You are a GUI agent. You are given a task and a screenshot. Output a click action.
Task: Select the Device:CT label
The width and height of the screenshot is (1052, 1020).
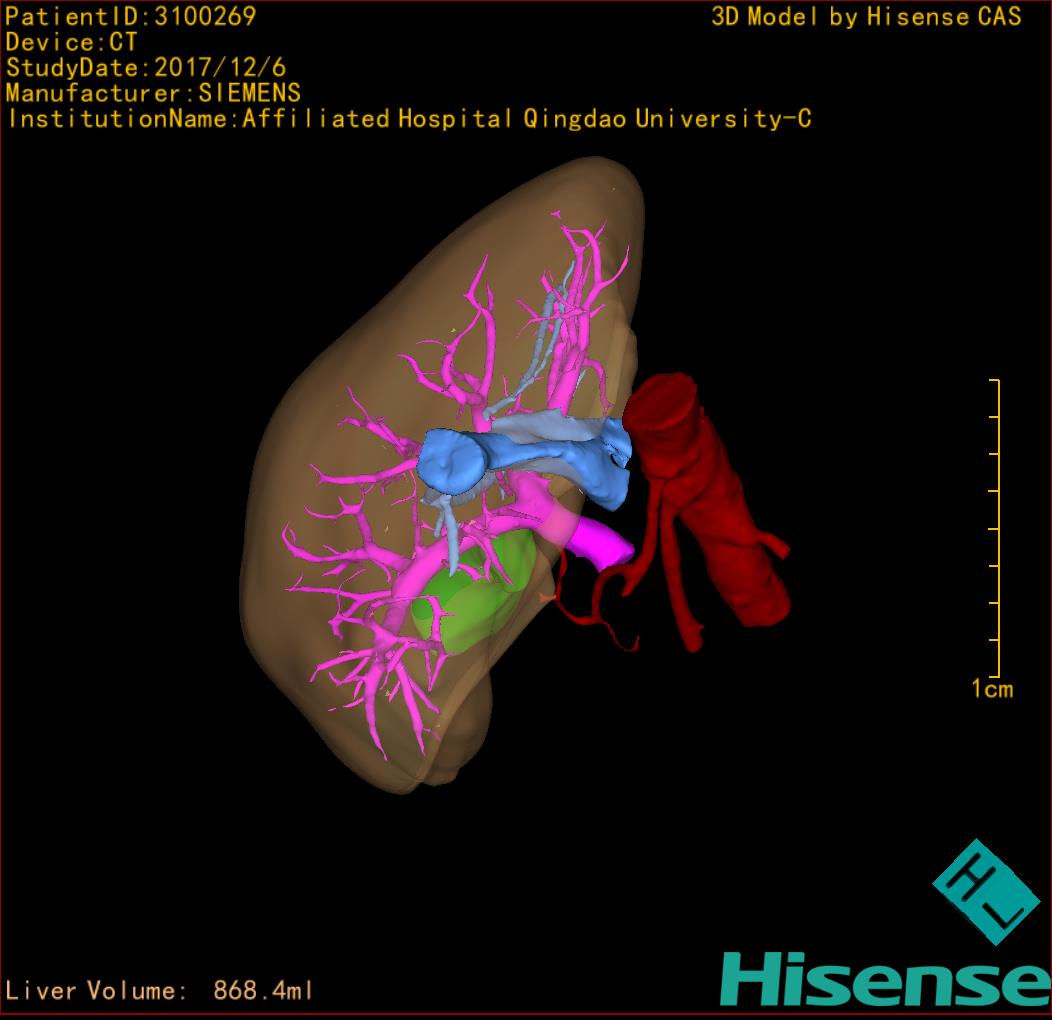pyautogui.click(x=71, y=42)
